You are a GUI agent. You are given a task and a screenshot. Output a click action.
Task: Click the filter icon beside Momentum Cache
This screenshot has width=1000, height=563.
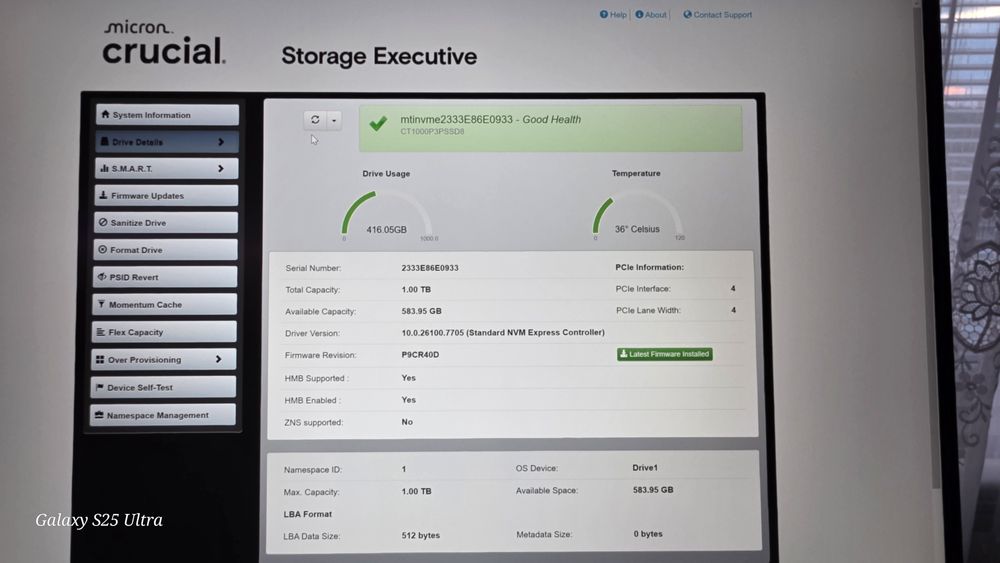pos(101,304)
